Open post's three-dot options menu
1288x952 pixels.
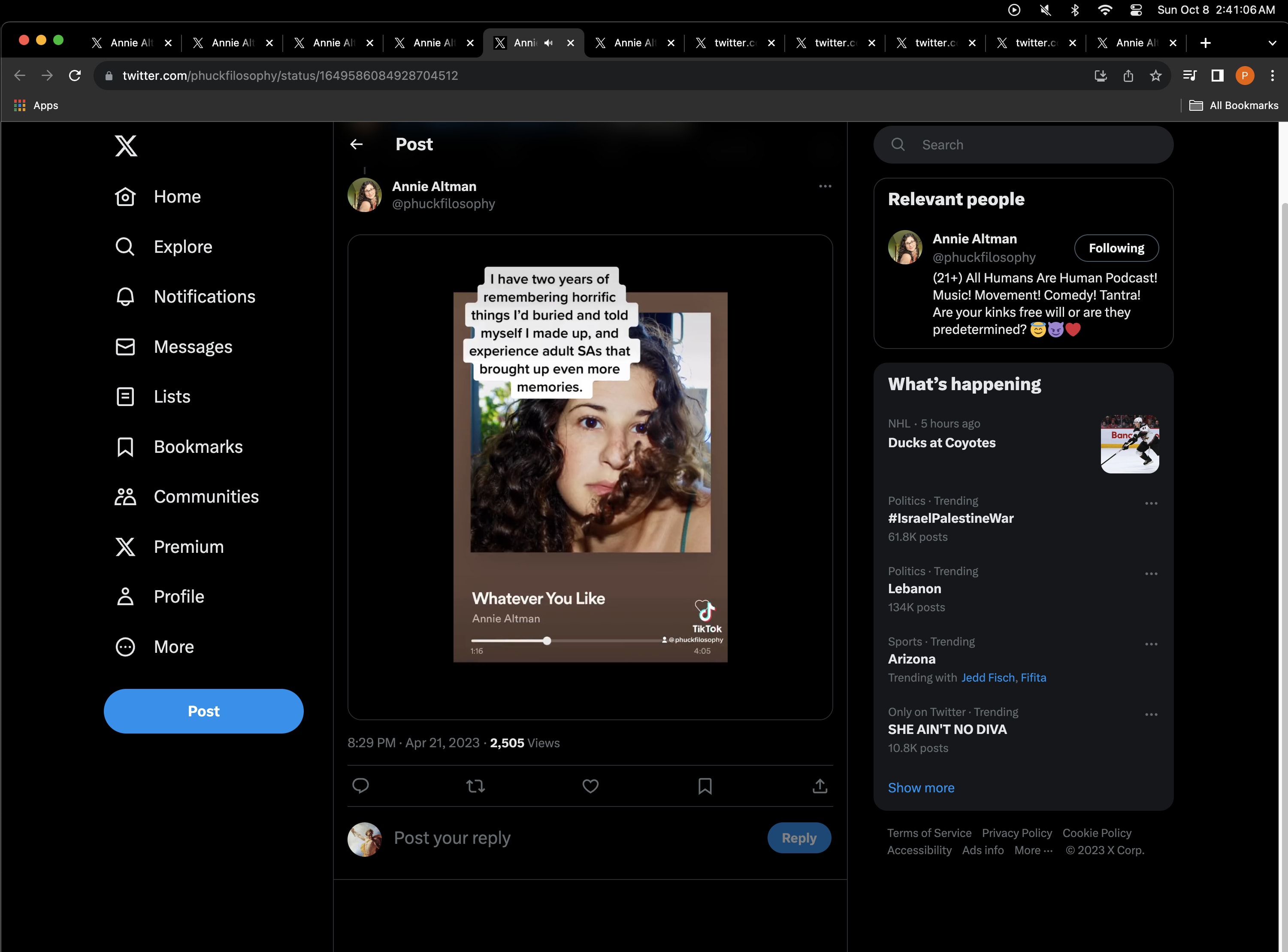(x=825, y=186)
